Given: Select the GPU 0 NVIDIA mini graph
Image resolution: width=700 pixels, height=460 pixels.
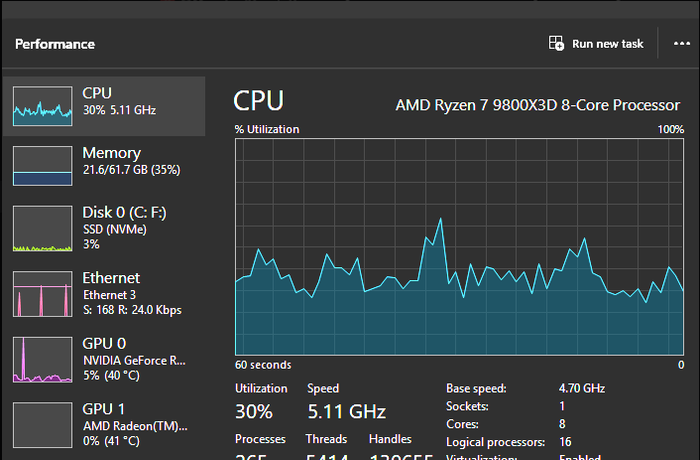Looking at the screenshot, I should click(42, 360).
